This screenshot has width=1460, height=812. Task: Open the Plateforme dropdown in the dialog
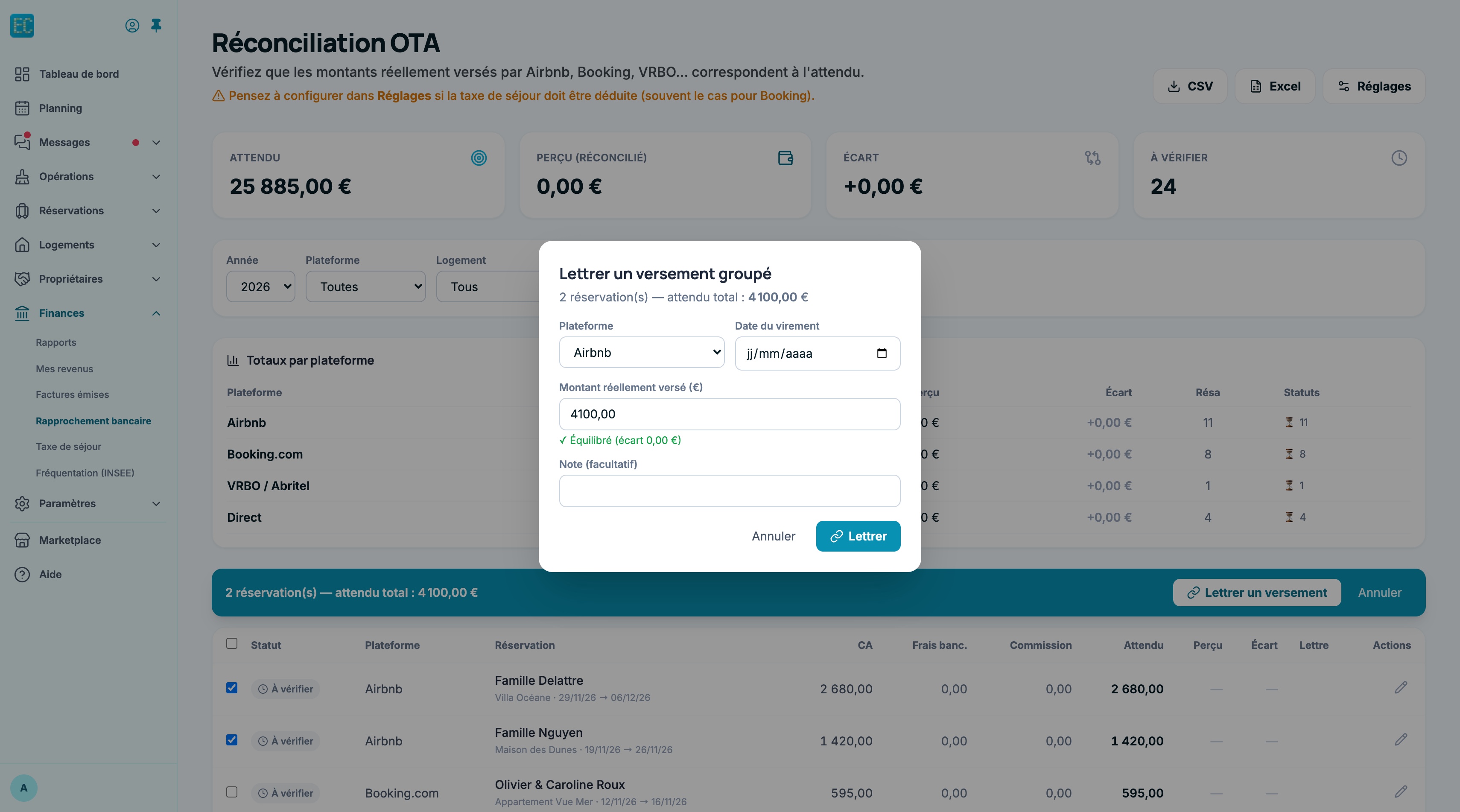[x=642, y=353]
